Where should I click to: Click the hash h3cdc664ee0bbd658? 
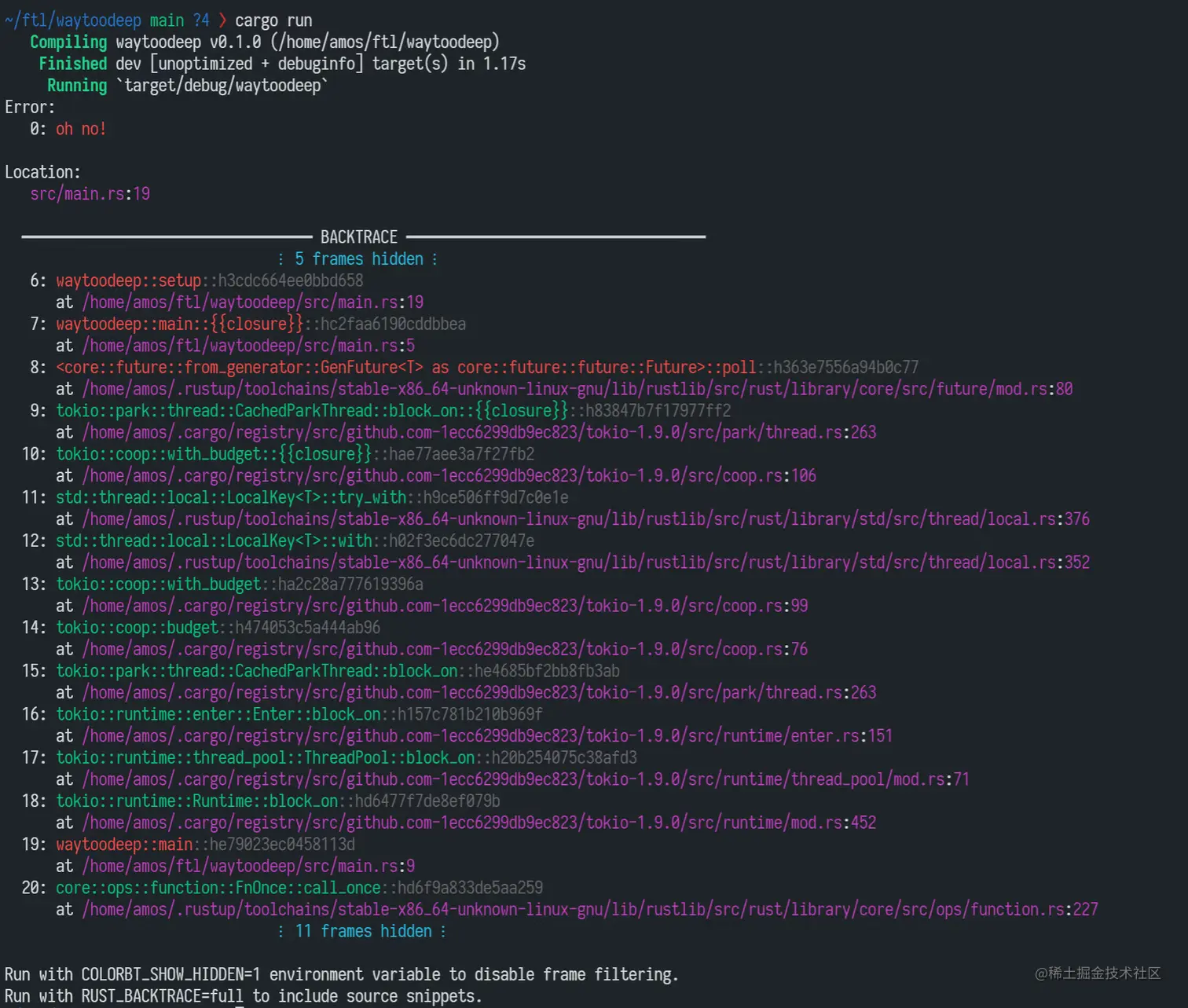click(291, 280)
